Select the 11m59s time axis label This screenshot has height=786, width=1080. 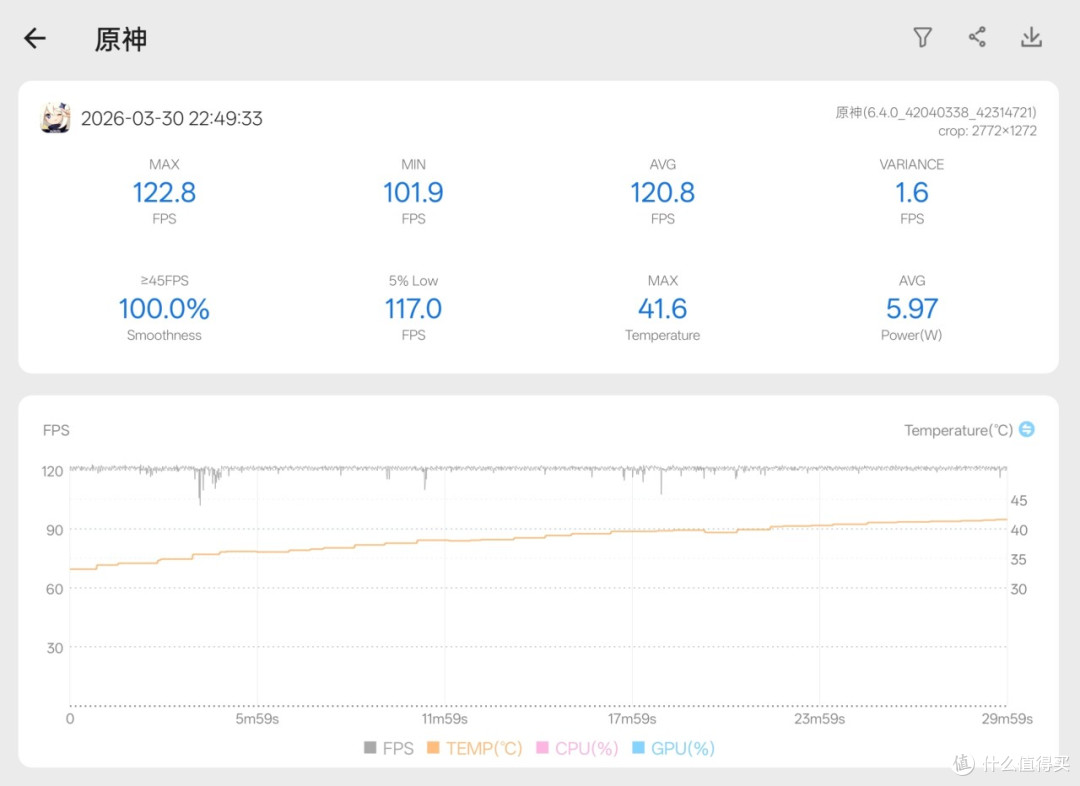point(444,718)
